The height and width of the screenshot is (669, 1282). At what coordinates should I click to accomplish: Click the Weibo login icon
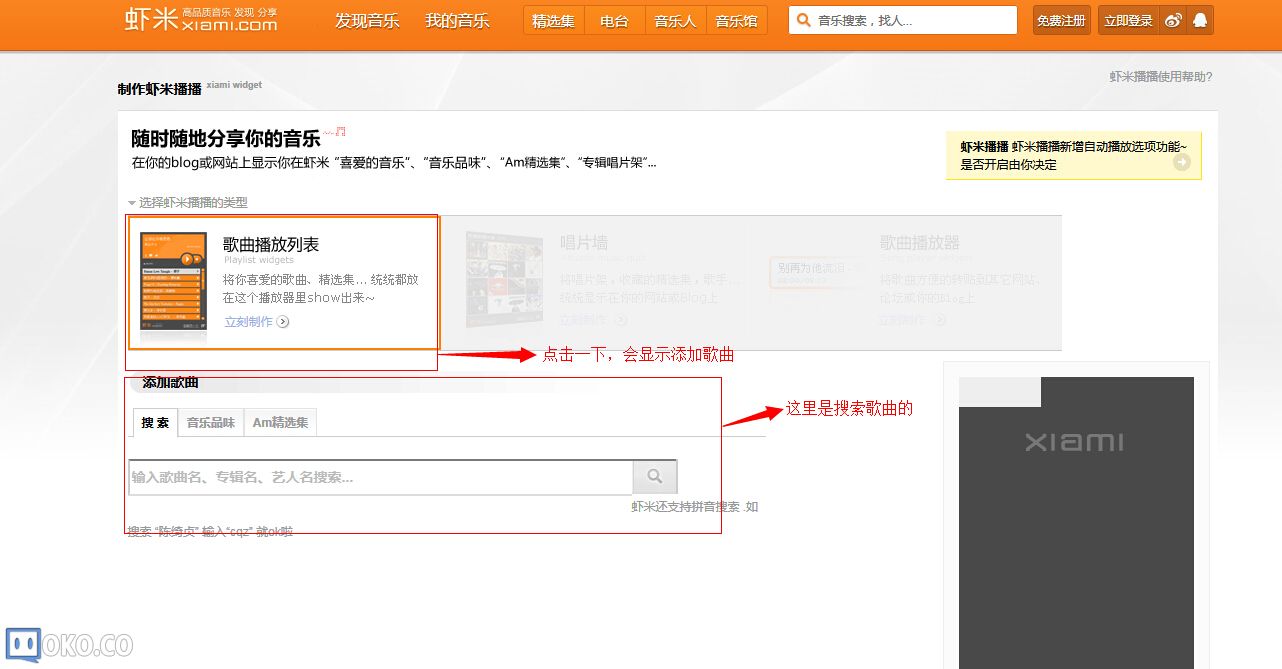point(1173,20)
